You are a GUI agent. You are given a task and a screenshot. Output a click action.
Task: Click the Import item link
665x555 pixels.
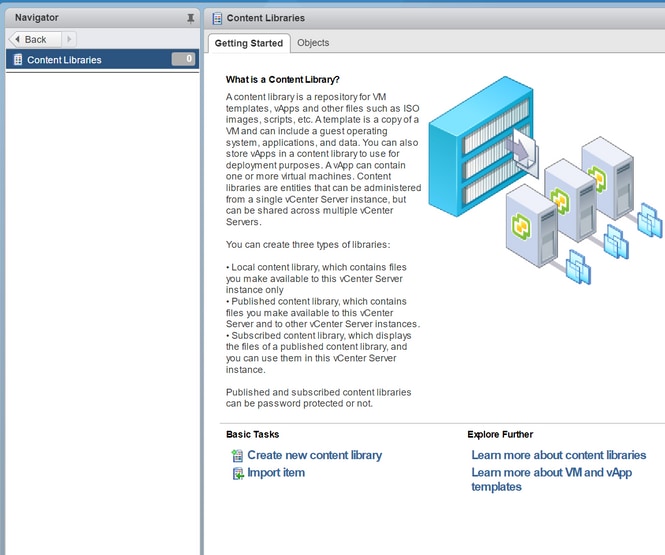276,472
